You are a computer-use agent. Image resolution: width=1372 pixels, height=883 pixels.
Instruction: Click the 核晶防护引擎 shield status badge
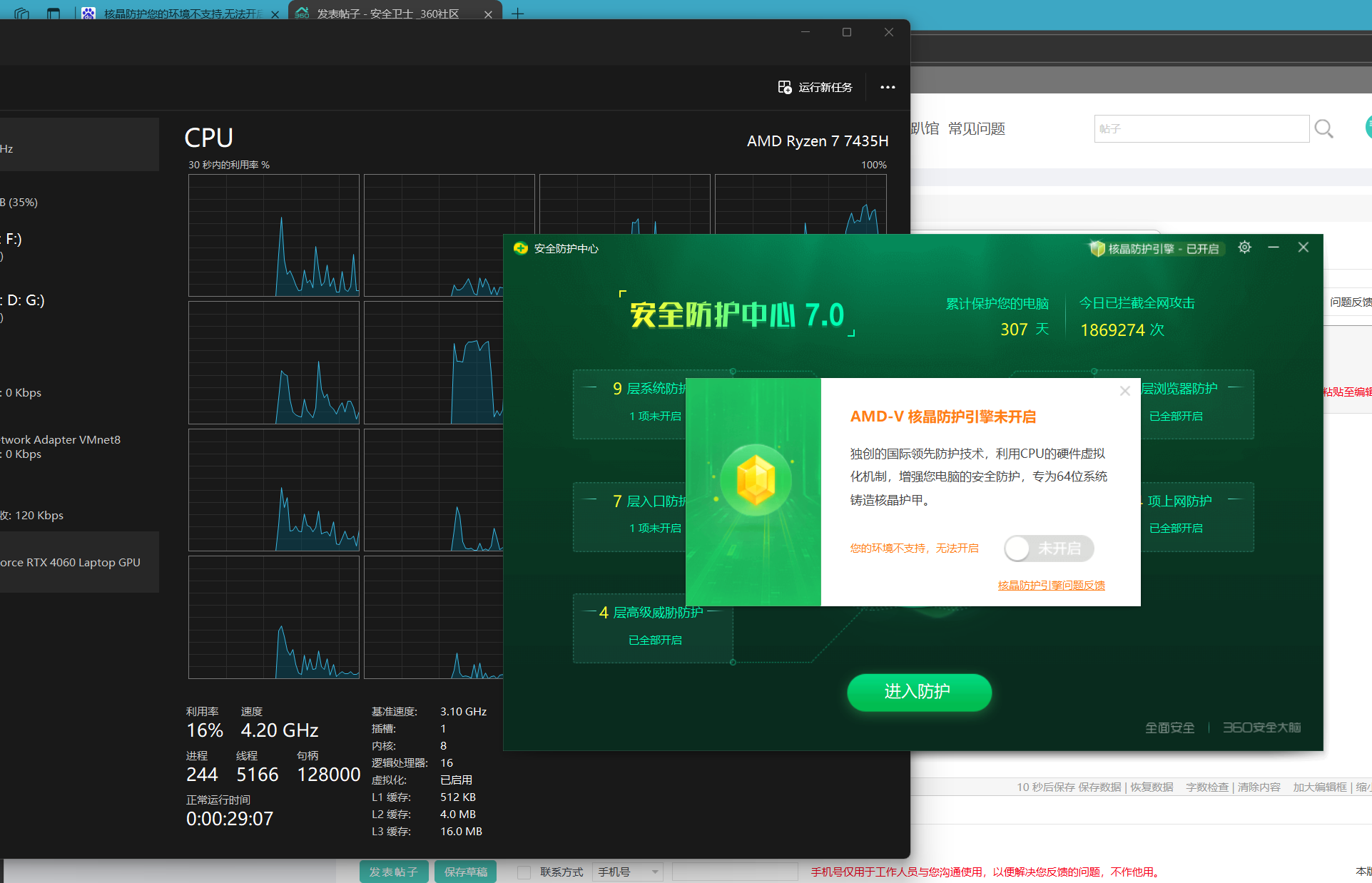click(x=1154, y=248)
